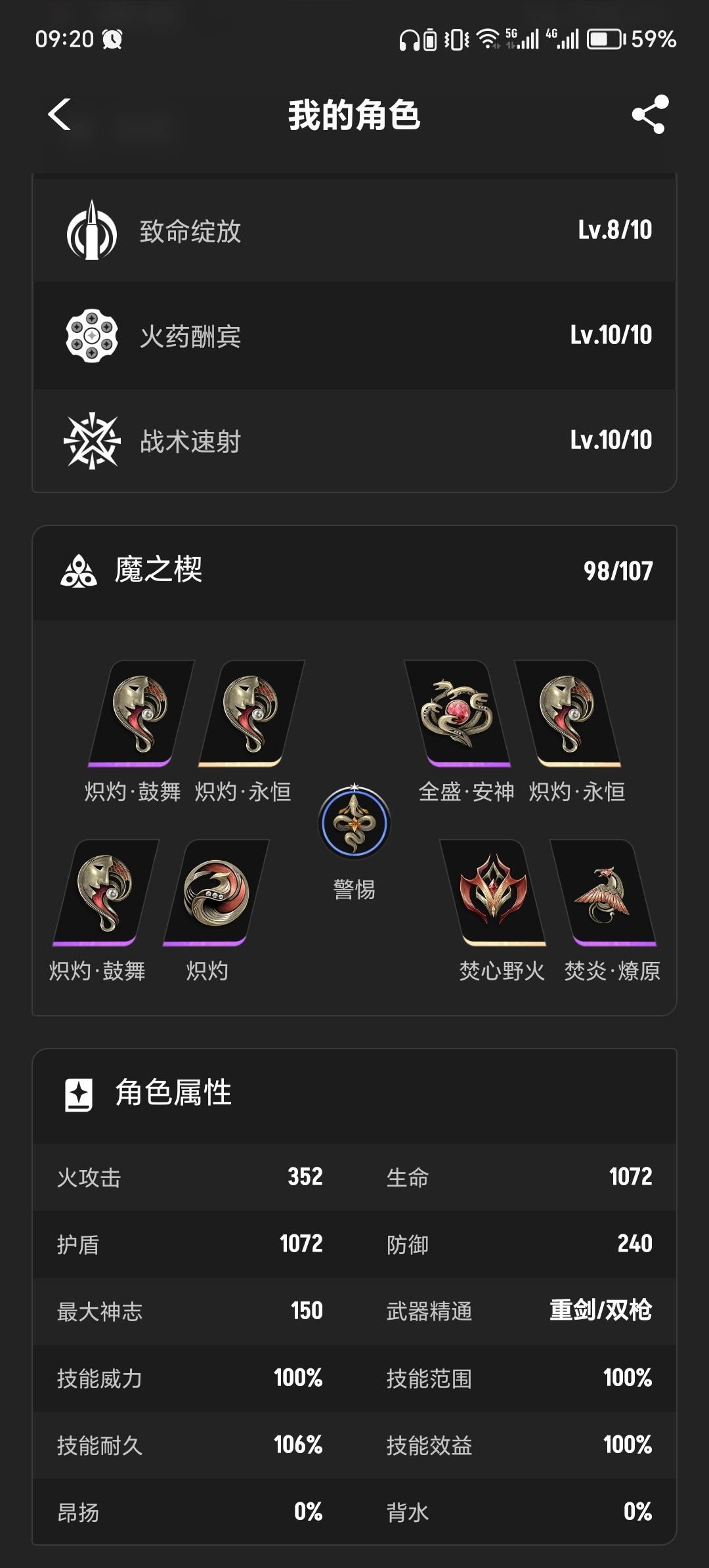Open the 战术速射 skill row
709x1568 pixels.
(x=354, y=441)
